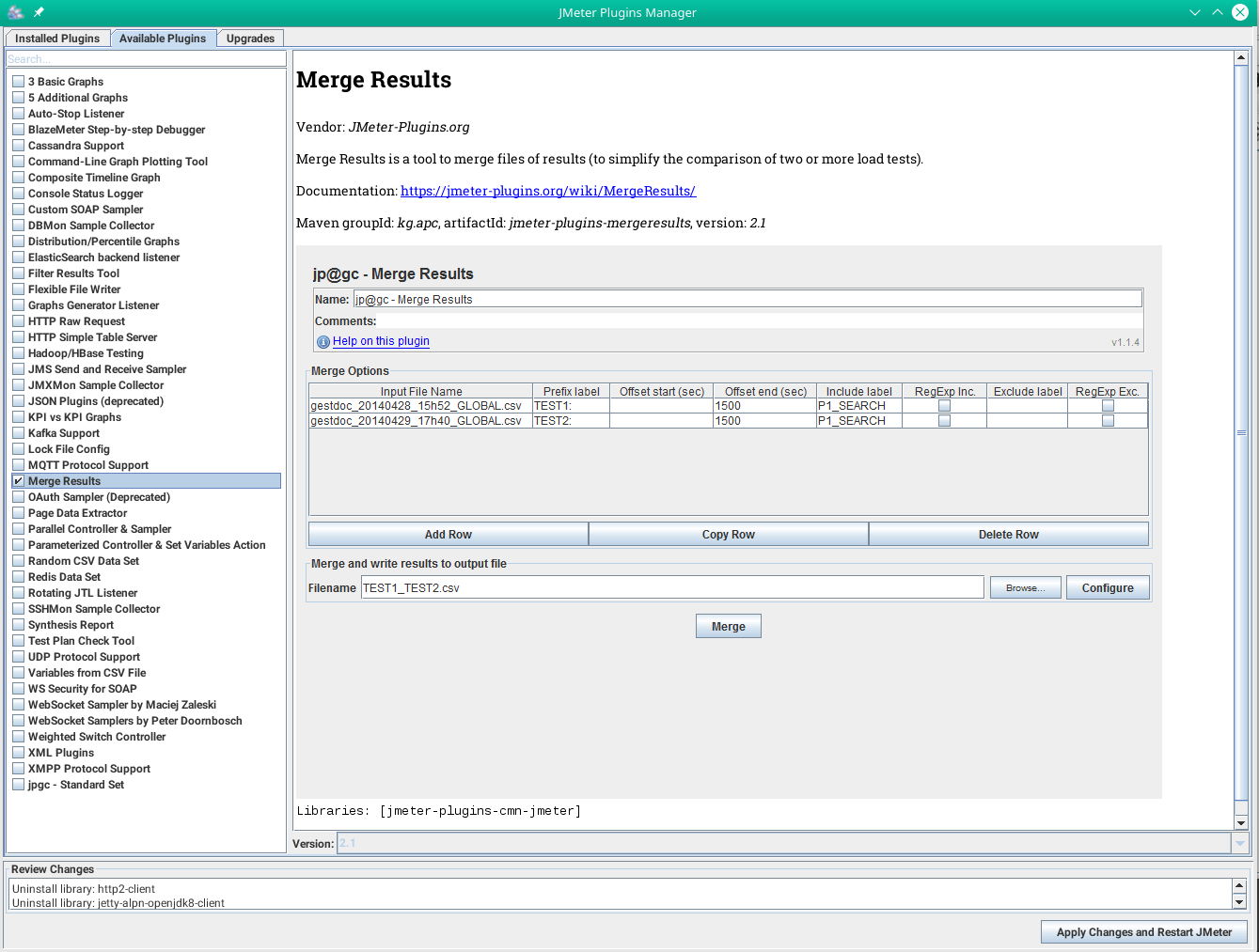The image size is (1259, 952).
Task: Open the Upgrades tab
Action: (250, 39)
